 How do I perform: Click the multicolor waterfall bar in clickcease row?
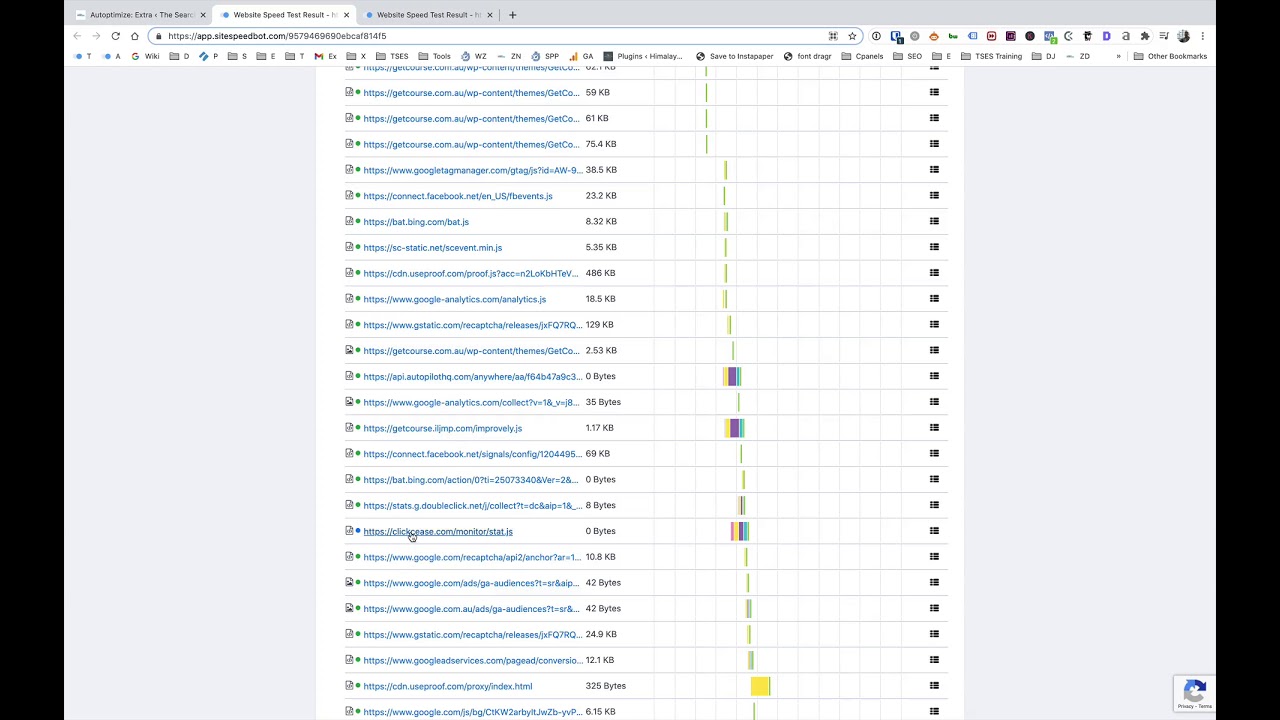pos(740,531)
